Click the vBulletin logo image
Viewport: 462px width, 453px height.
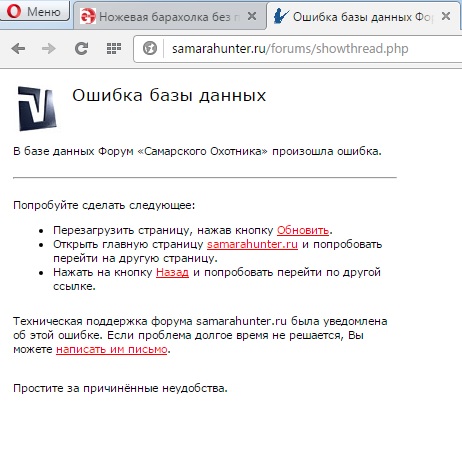click(x=37, y=108)
